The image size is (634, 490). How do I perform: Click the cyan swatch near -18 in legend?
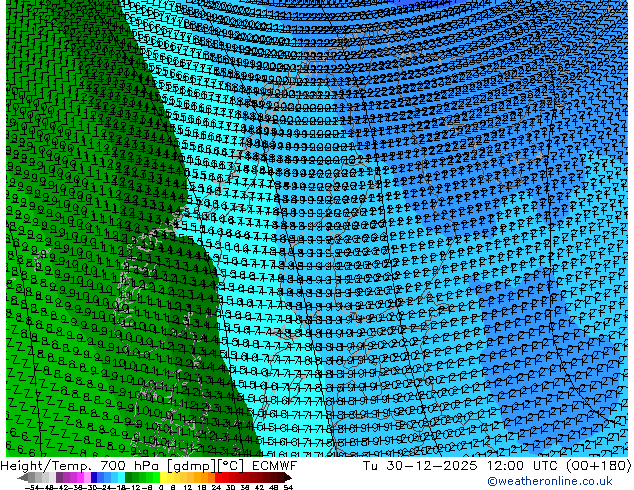[x=121, y=478]
